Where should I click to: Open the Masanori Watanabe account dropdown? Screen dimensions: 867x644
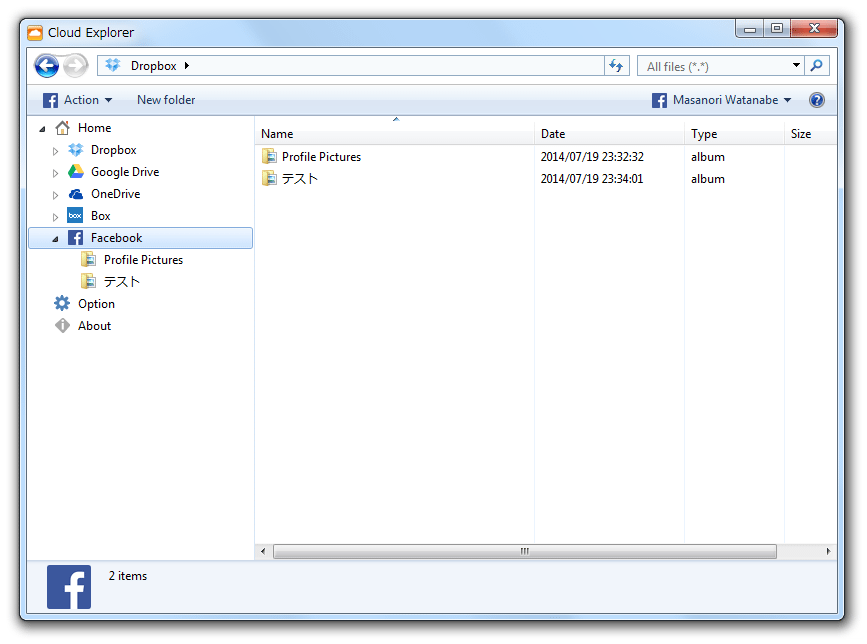coord(721,100)
